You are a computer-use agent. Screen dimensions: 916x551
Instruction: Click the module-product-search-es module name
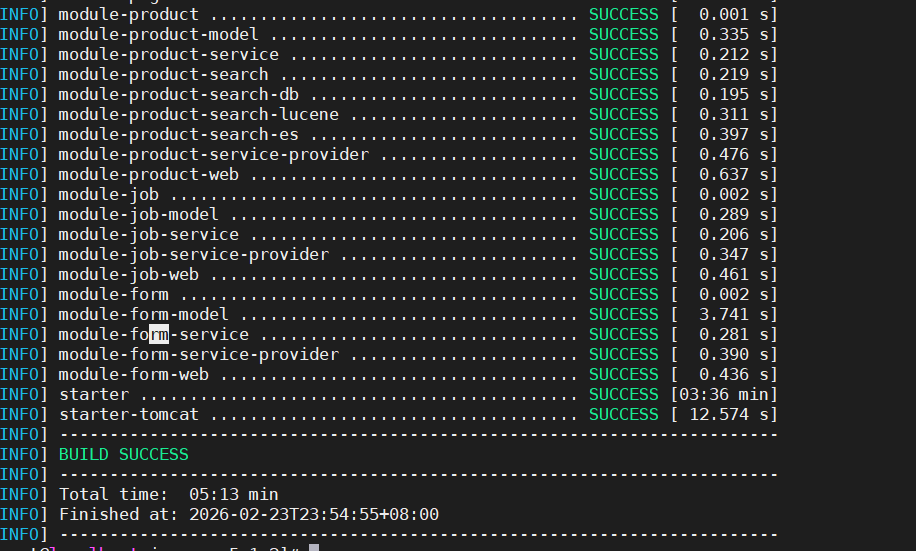[178, 134]
